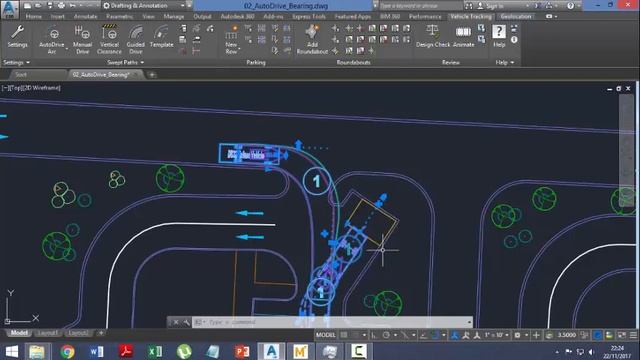The width and height of the screenshot is (640, 360).
Task: Click the info icon beside Help
Action: pyautogui.click(x=514, y=40)
